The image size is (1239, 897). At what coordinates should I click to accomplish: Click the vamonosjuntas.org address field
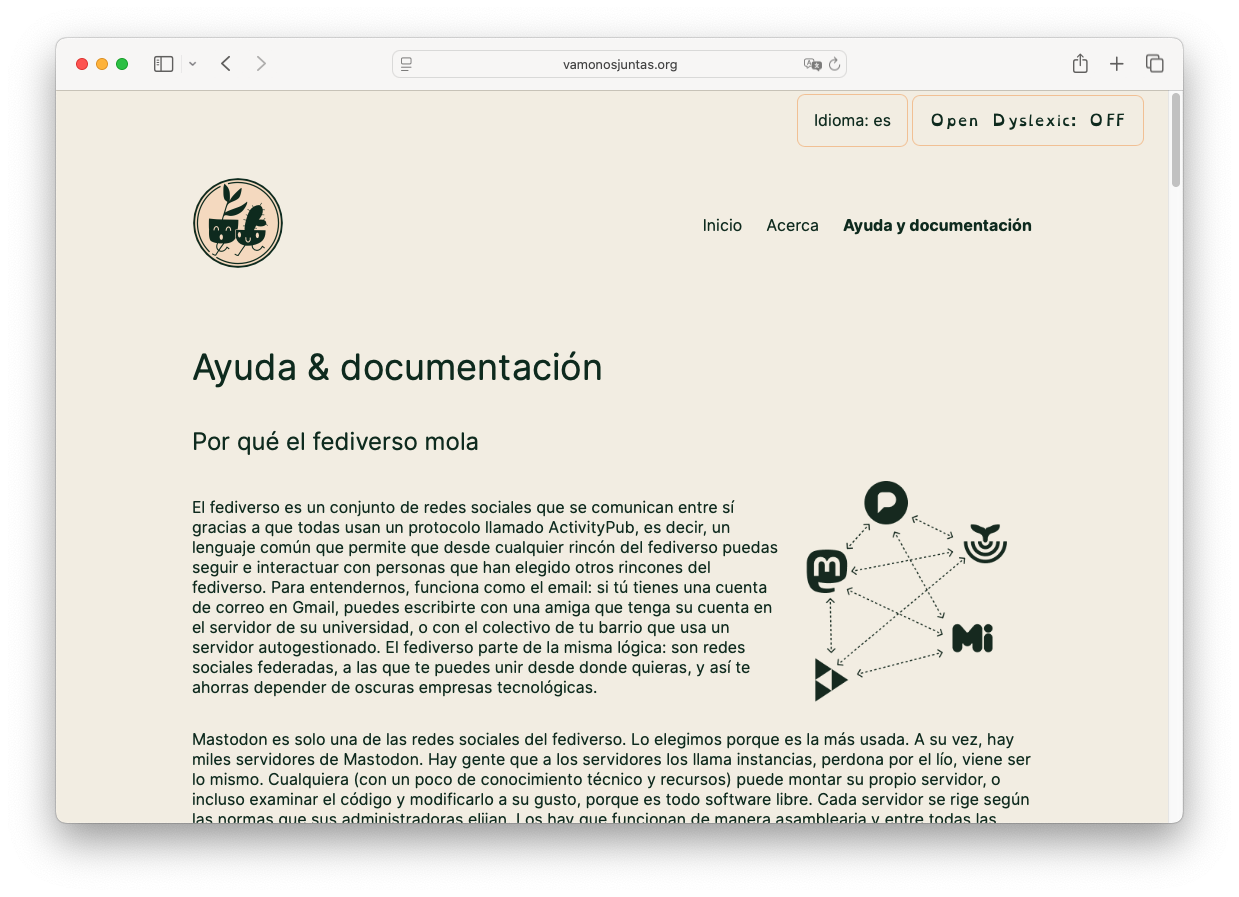619,64
